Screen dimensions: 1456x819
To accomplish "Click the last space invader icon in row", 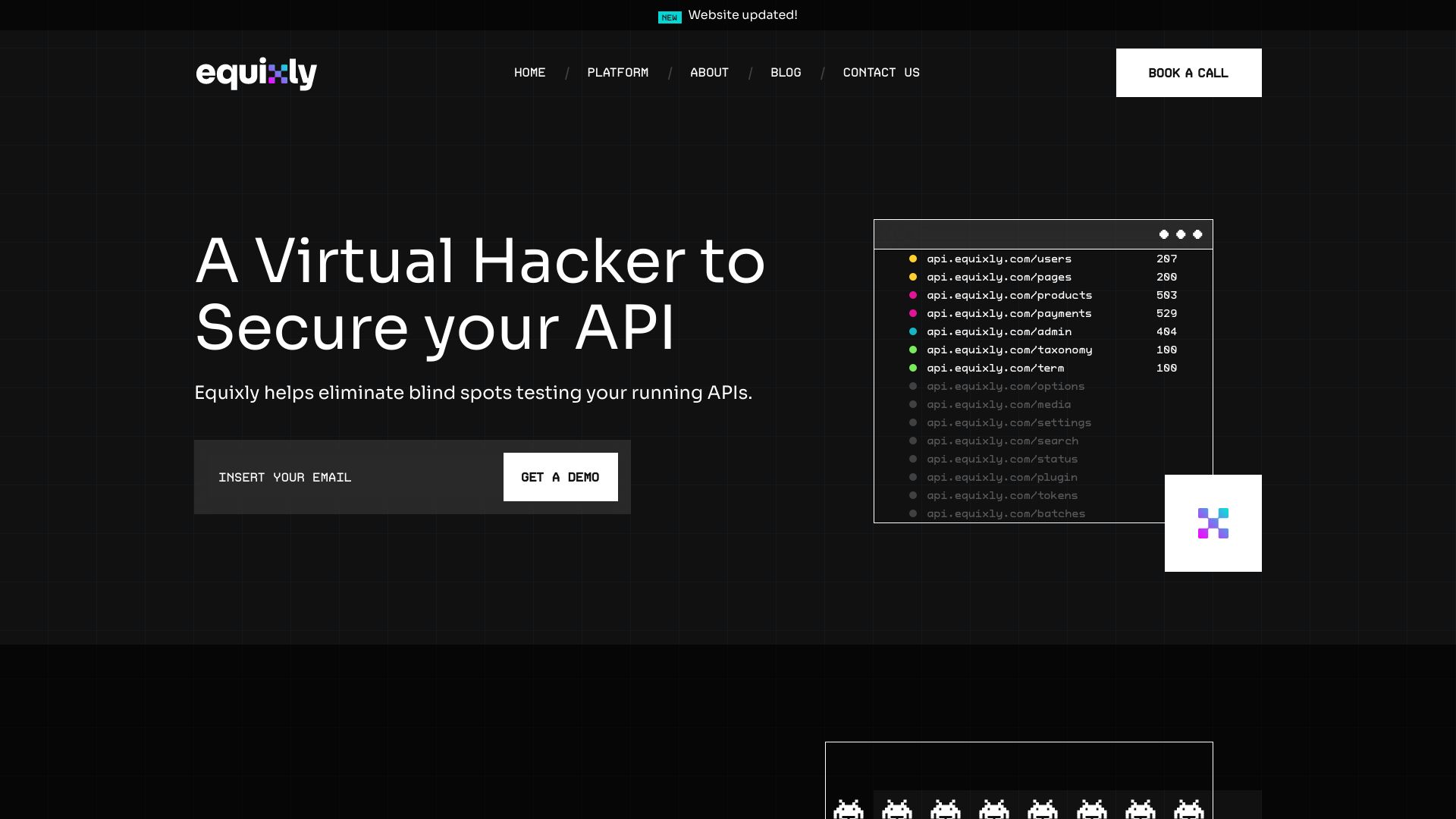I will tap(1188, 809).
